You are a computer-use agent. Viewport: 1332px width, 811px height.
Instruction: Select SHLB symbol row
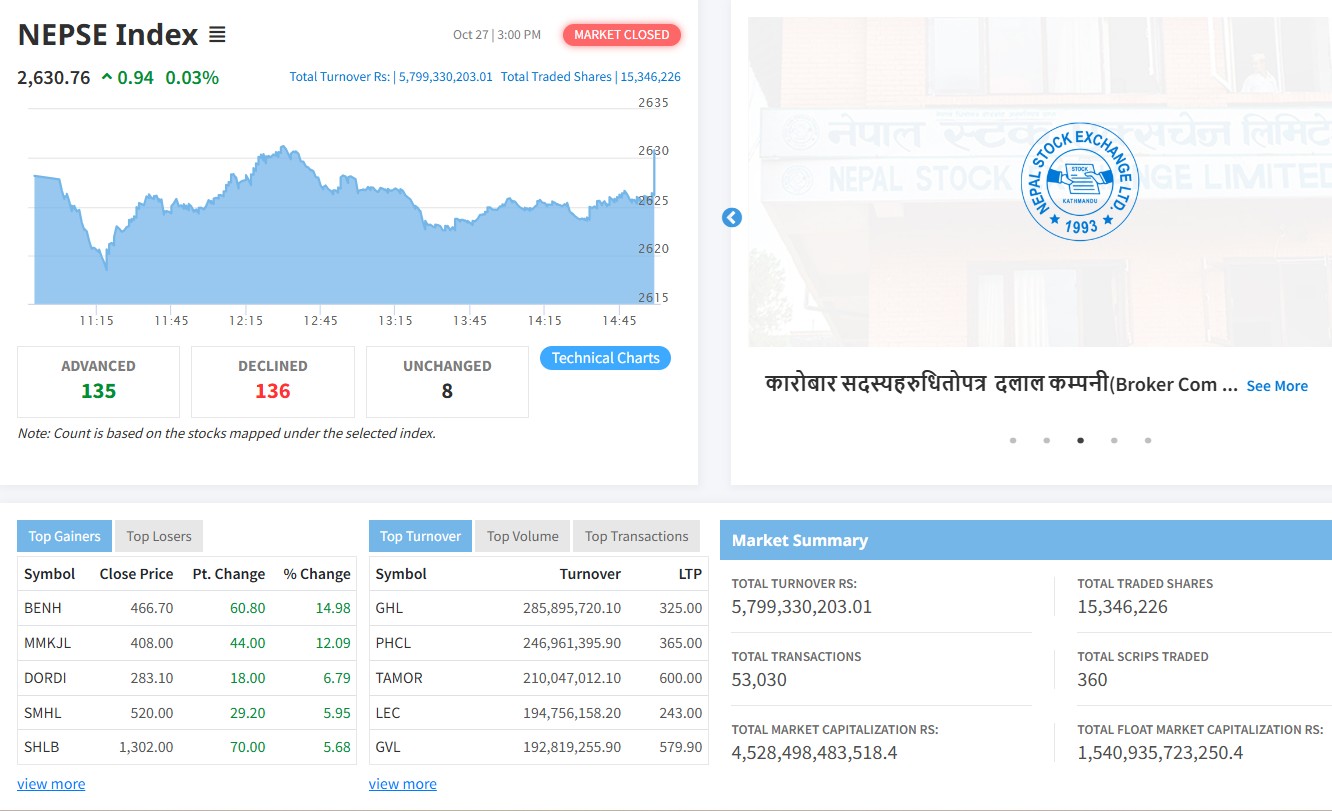coord(187,747)
